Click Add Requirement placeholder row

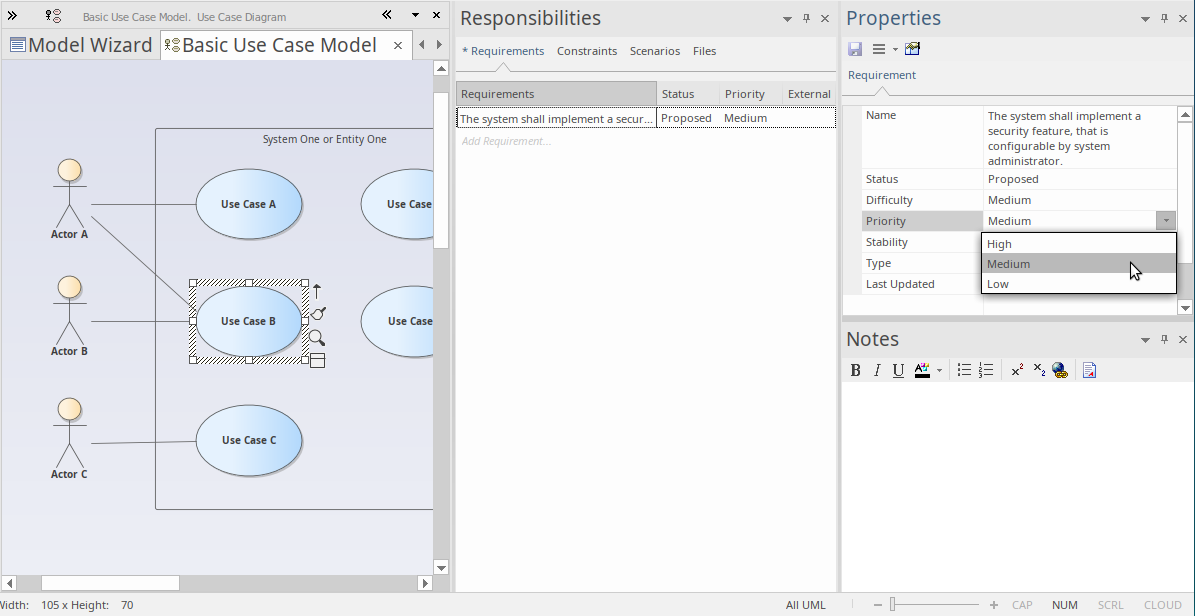[508, 141]
